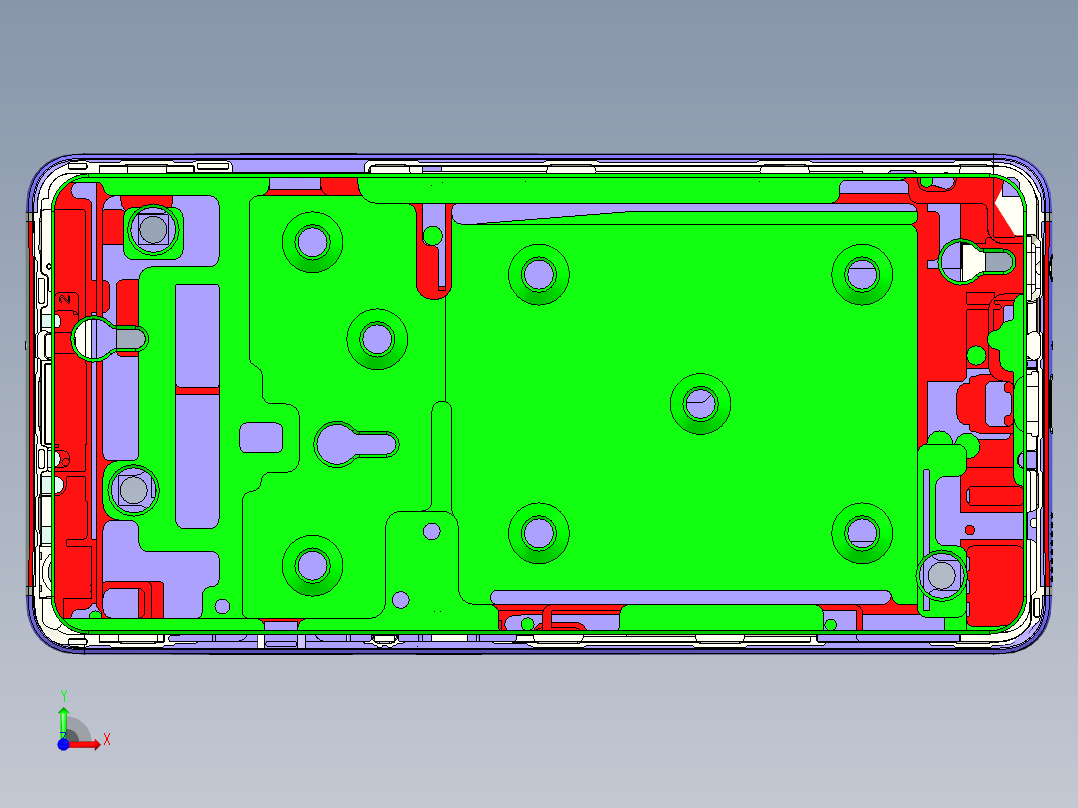Image resolution: width=1078 pixels, height=808 pixels.
Task: Click the green Y axis arrow in triad
Action: [x=63, y=712]
